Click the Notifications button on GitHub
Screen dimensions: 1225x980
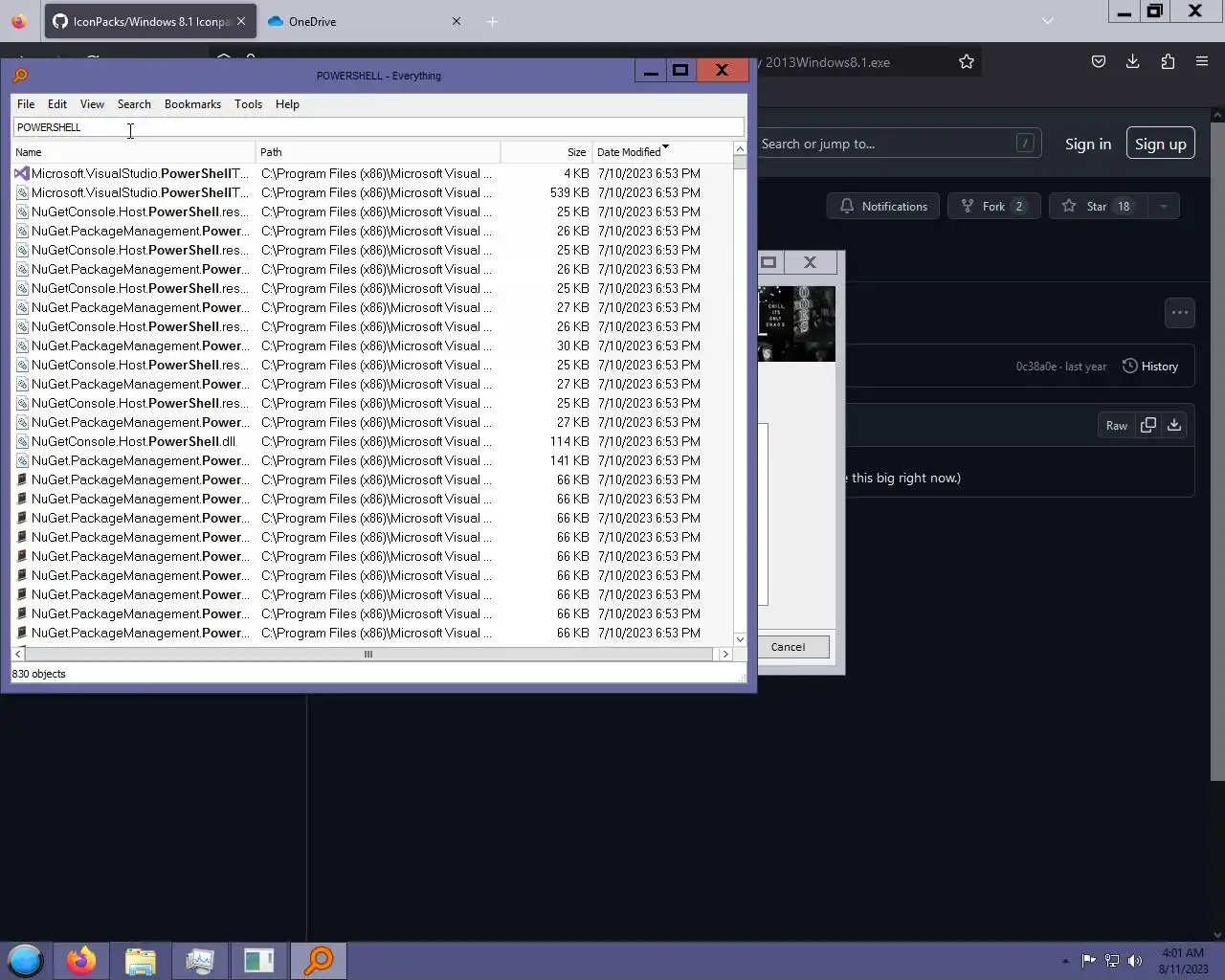tap(883, 206)
